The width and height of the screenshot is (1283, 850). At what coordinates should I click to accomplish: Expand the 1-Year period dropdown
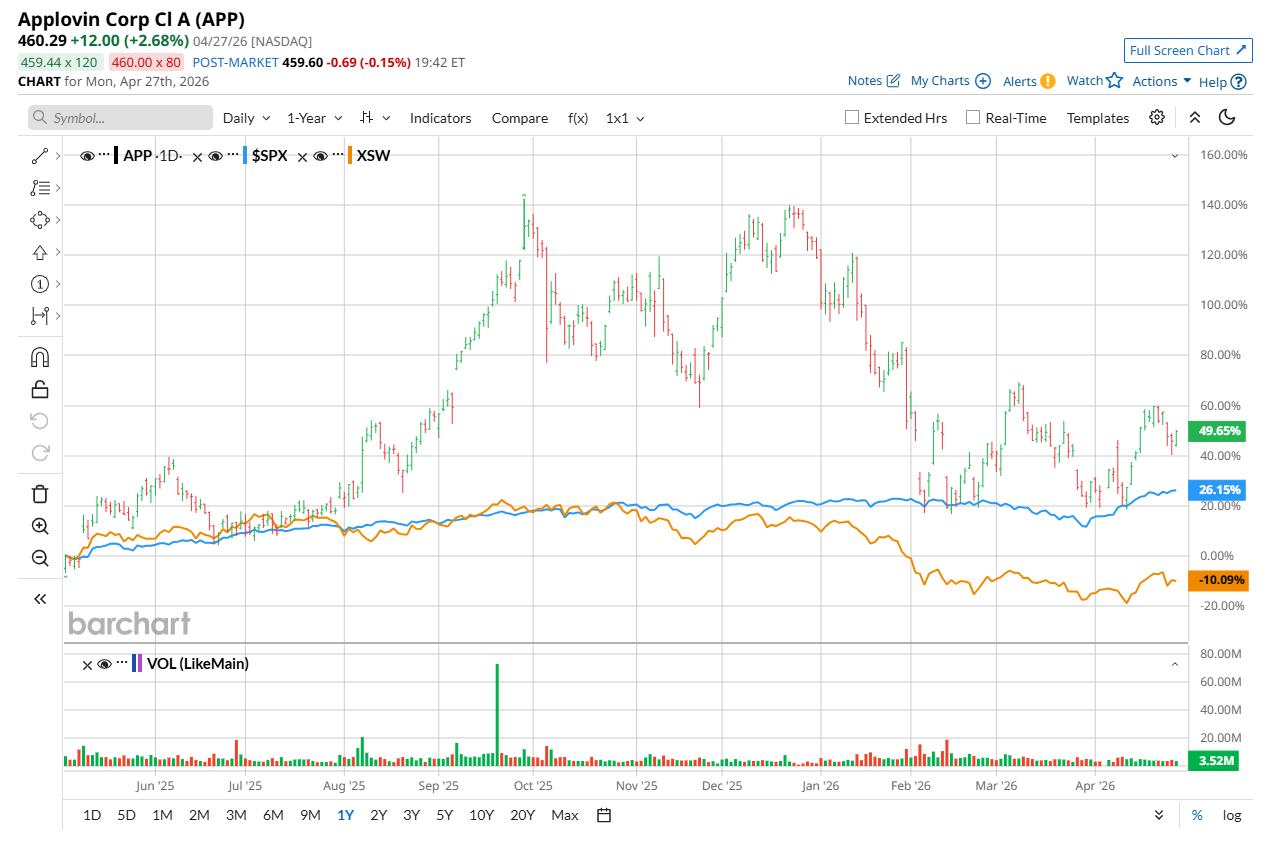(314, 118)
